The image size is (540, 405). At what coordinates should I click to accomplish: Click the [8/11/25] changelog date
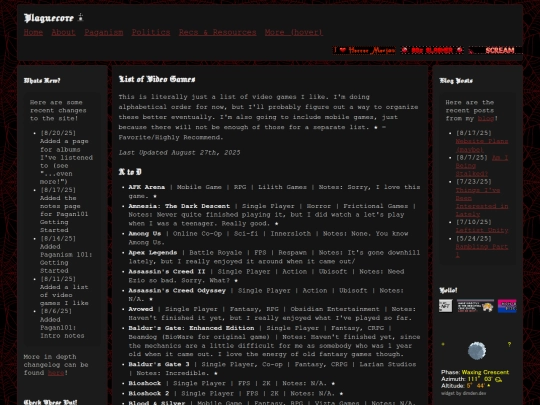pyautogui.click(x=58, y=279)
